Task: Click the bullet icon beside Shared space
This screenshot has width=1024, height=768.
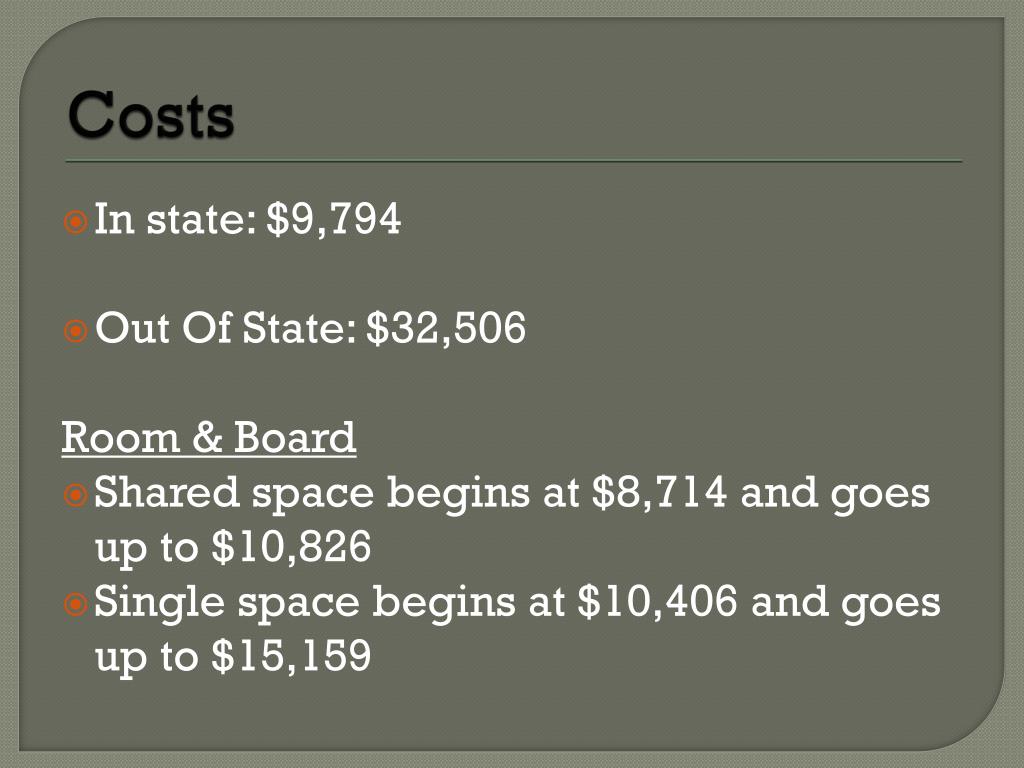Action: [x=76, y=495]
